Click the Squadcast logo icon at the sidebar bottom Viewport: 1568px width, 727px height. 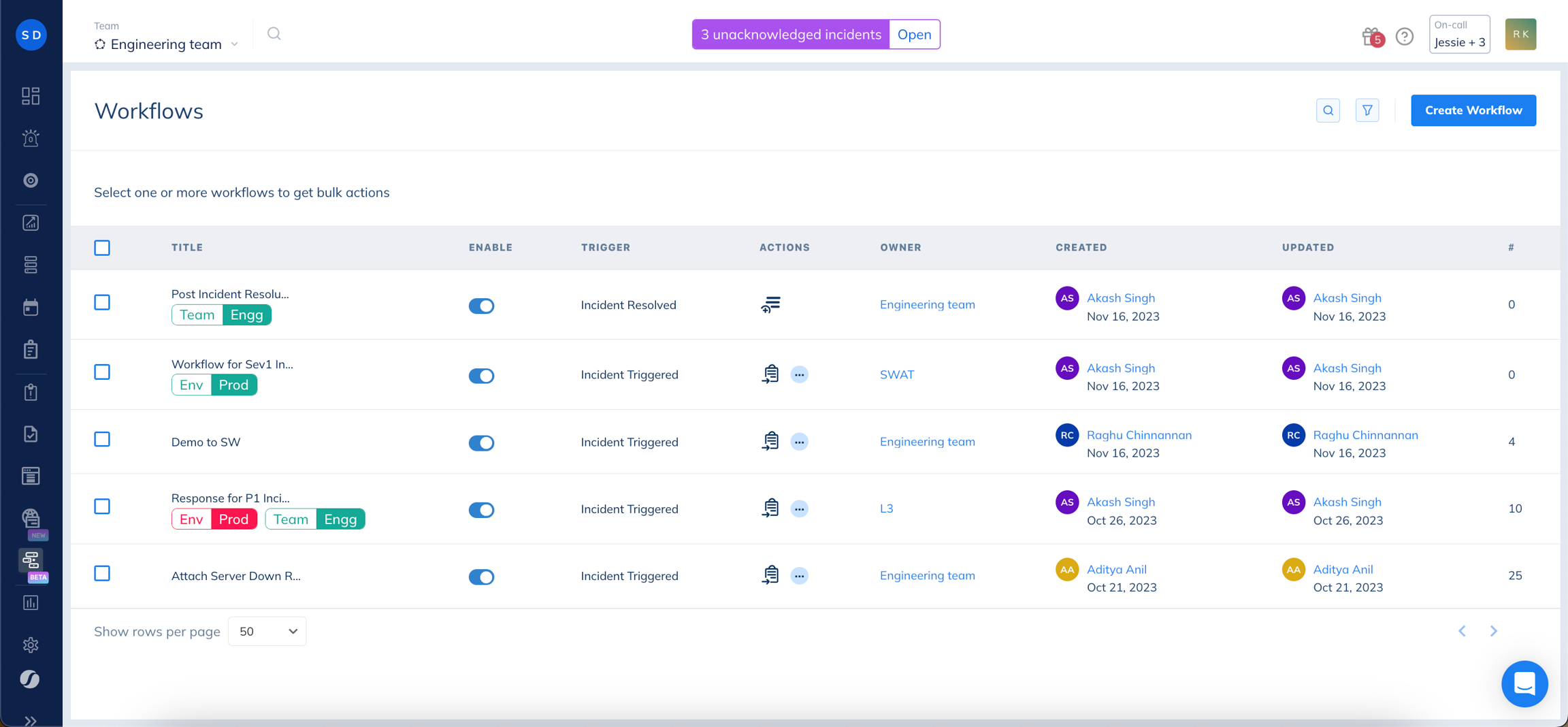pyautogui.click(x=30, y=679)
